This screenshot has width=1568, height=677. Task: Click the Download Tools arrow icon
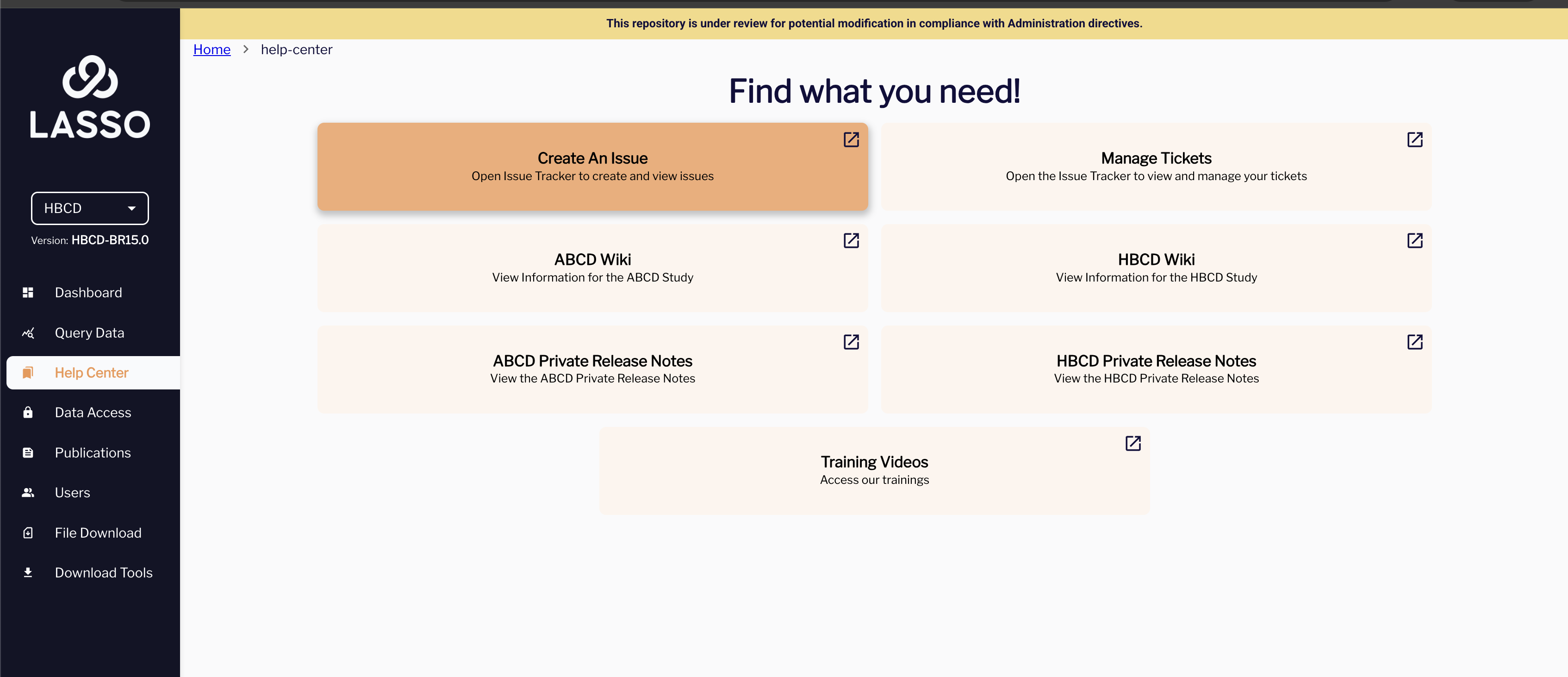pyautogui.click(x=28, y=572)
